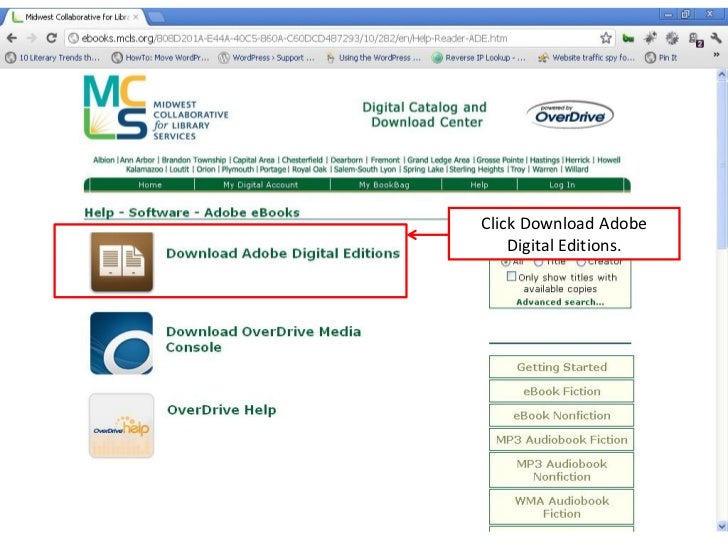Screen dimensions: 728x546
Task: Click the MCLS logo
Action: tap(156, 108)
